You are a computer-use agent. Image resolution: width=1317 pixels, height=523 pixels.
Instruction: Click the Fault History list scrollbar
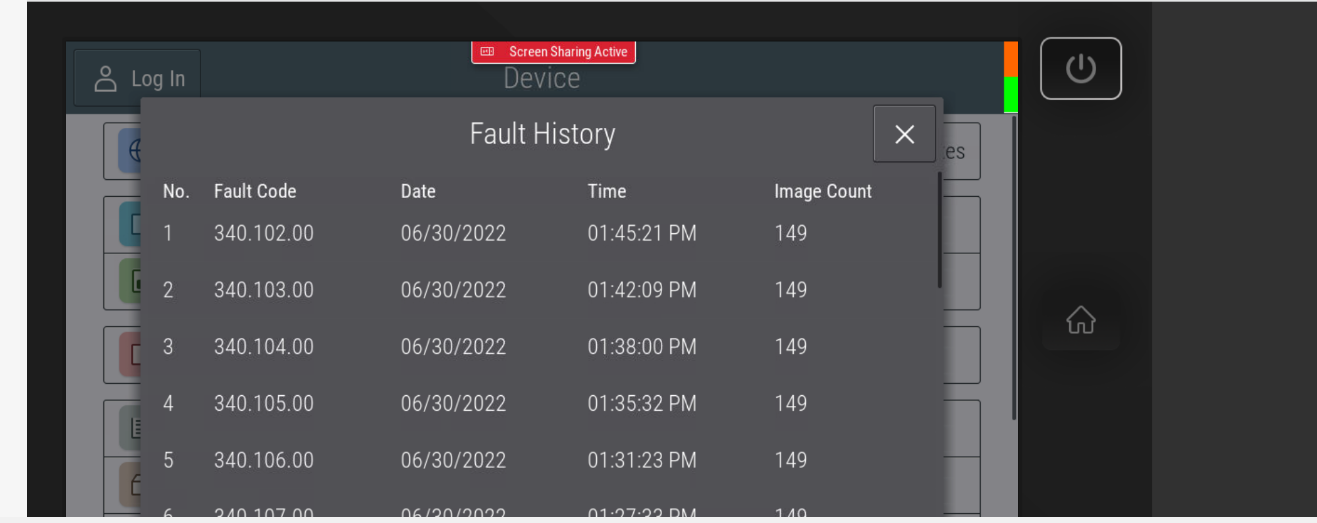tap(939, 230)
